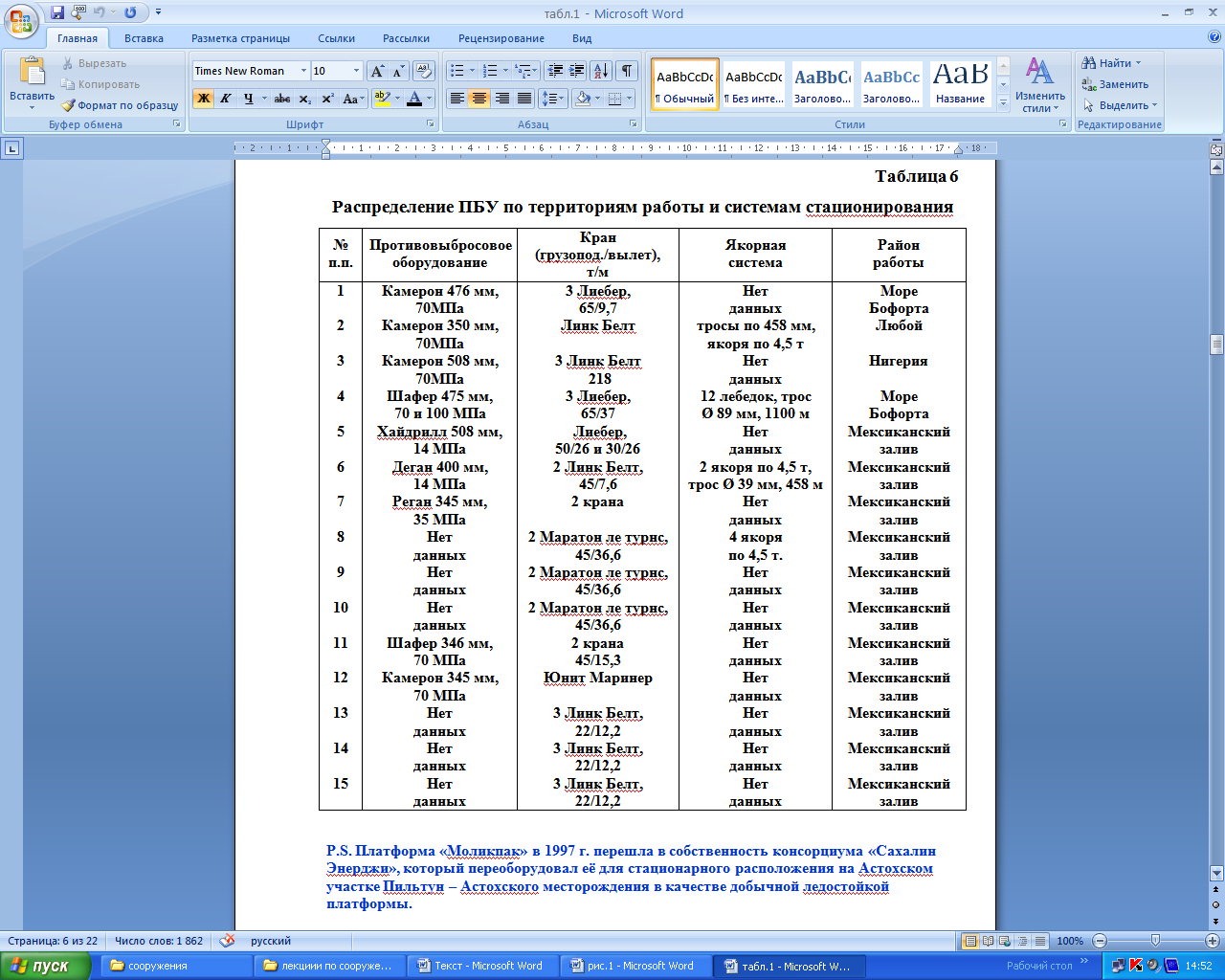The height and width of the screenshot is (980, 1225).
Task: Toggle paragraph marks display
Action: click(627, 71)
